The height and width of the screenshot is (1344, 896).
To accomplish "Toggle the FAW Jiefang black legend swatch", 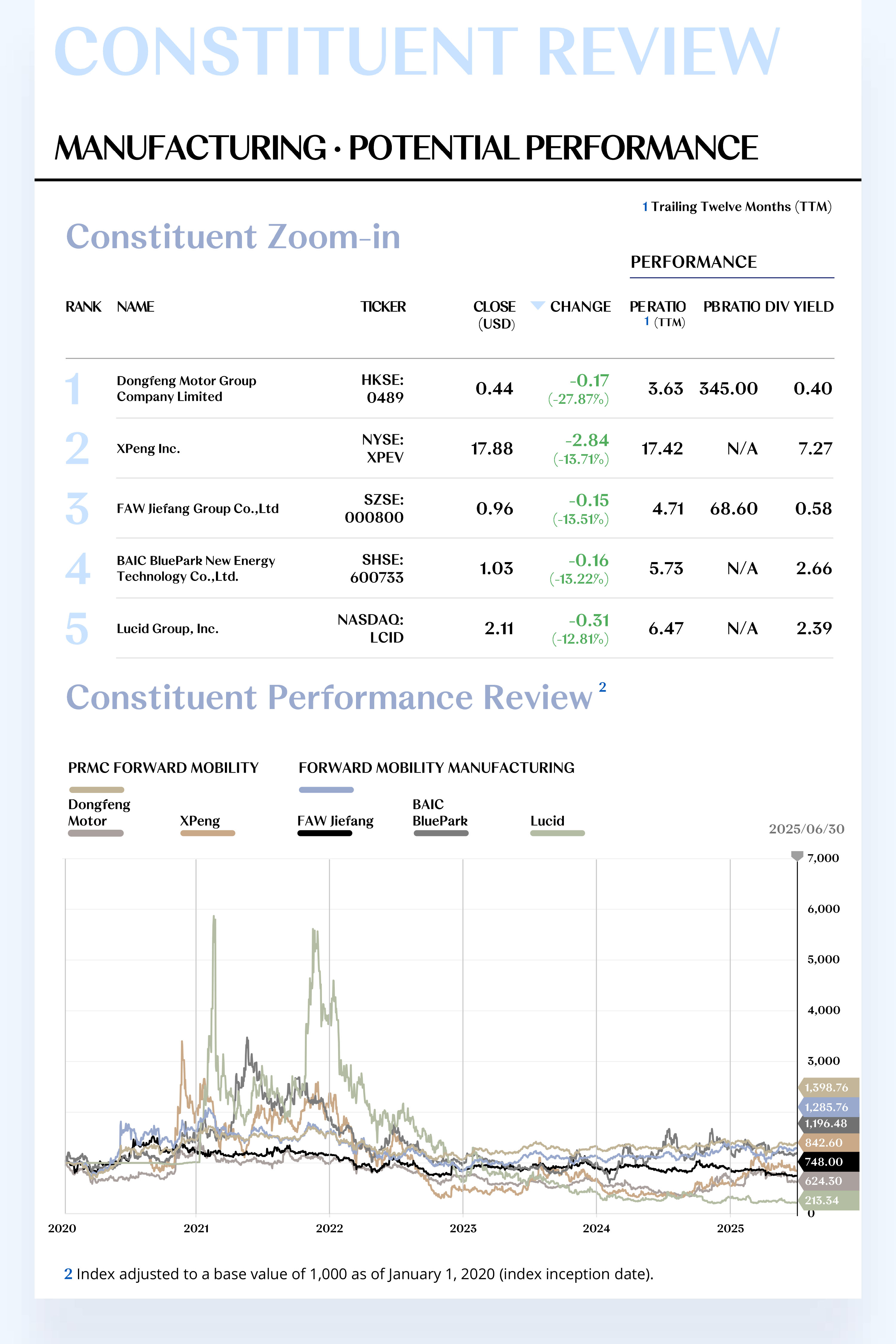I will click(x=325, y=833).
